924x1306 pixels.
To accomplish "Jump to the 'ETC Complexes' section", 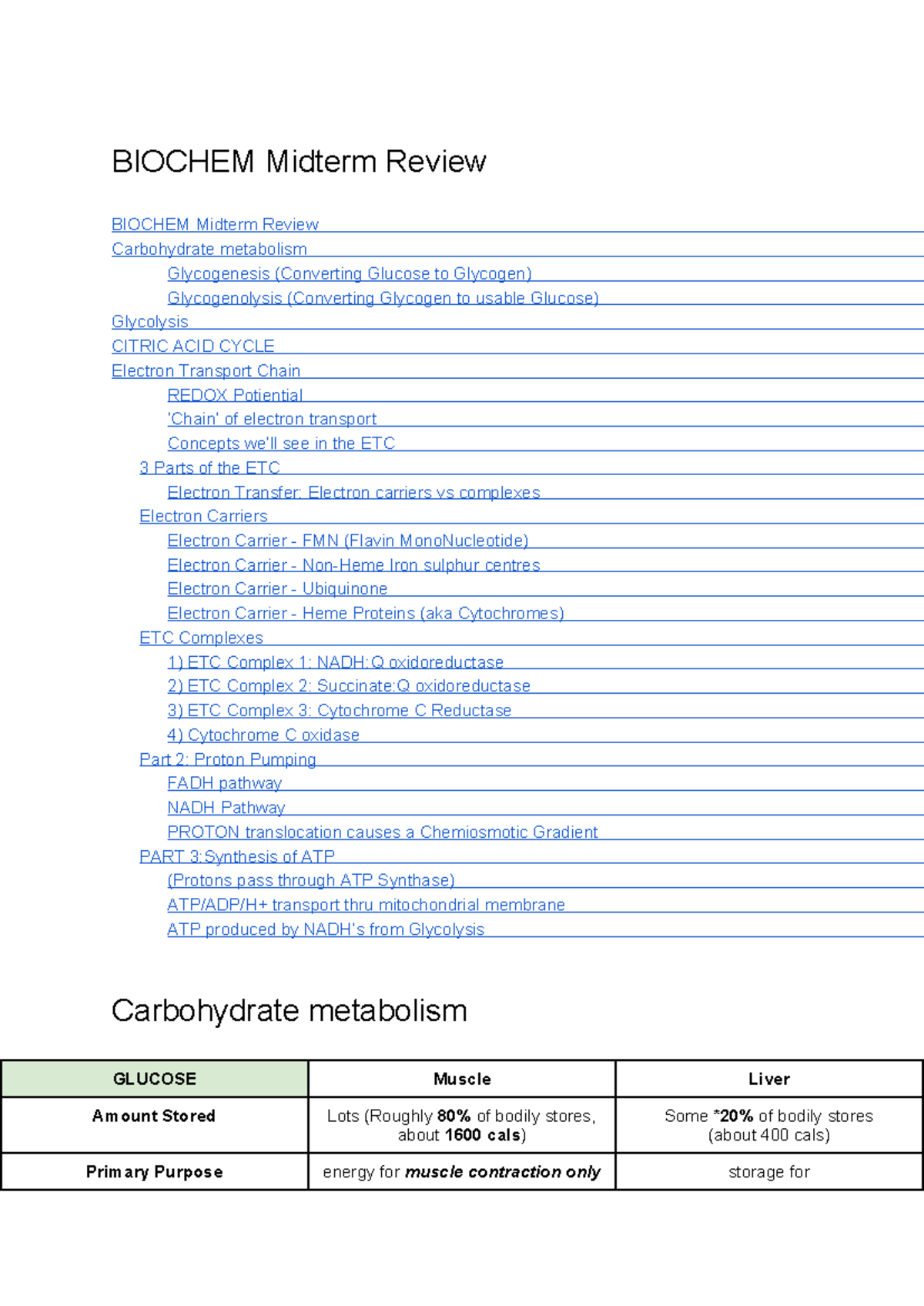I will coord(201,638).
